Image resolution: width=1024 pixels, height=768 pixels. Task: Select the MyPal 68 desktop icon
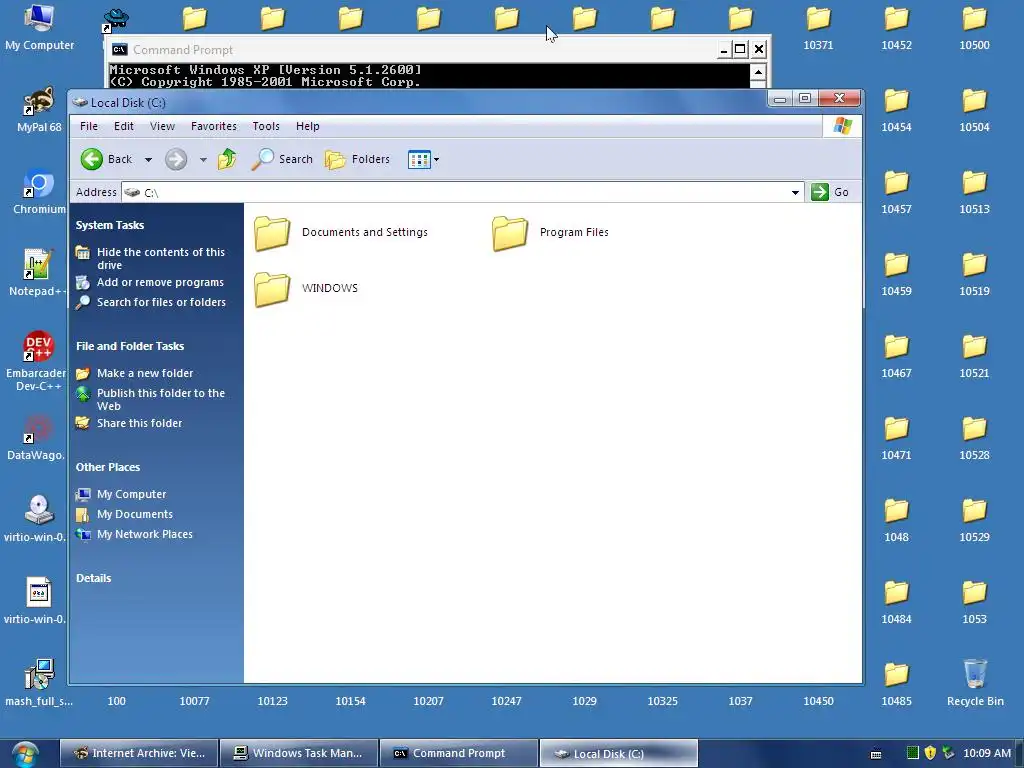(x=39, y=110)
